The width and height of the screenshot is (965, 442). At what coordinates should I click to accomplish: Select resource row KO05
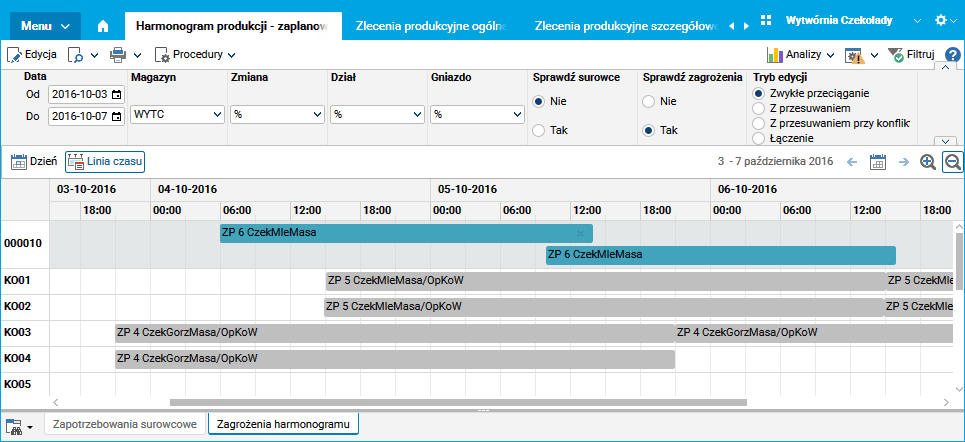[x=25, y=385]
